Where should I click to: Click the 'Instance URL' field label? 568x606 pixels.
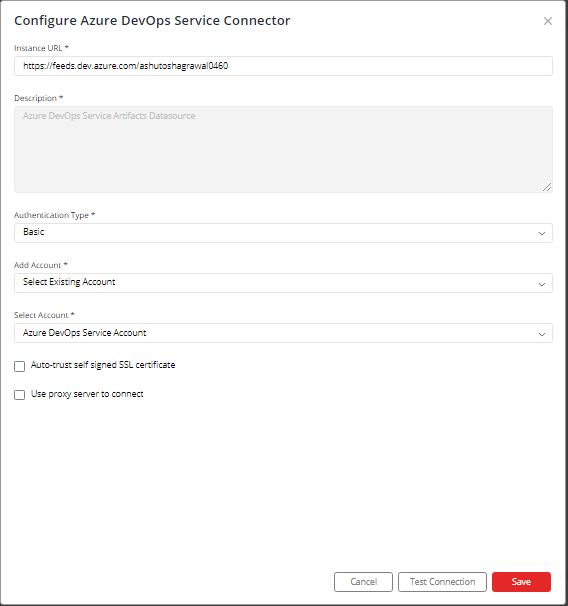[x=38, y=48]
